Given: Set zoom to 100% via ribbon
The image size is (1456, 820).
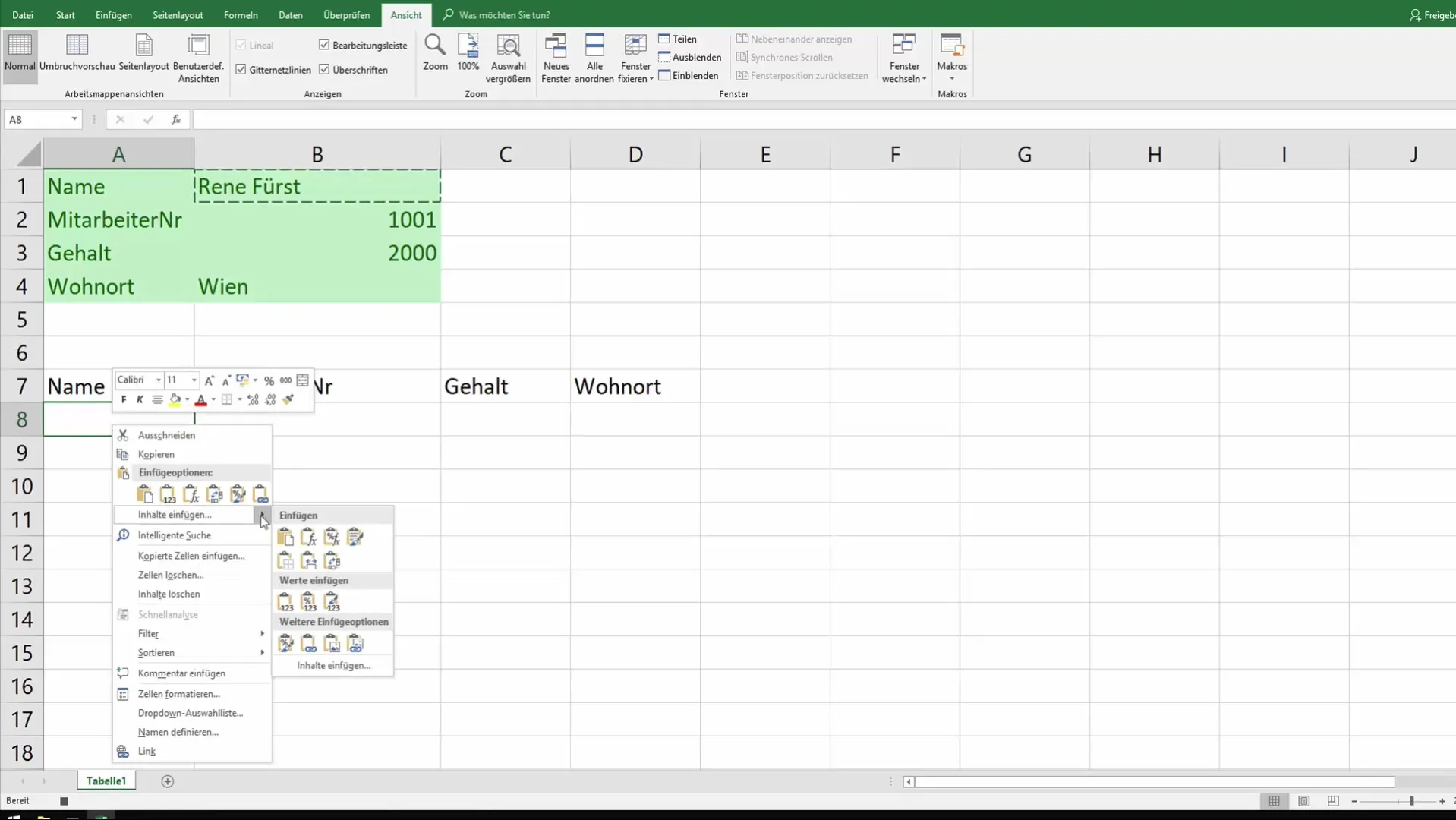Looking at the screenshot, I should (x=468, y=53).
